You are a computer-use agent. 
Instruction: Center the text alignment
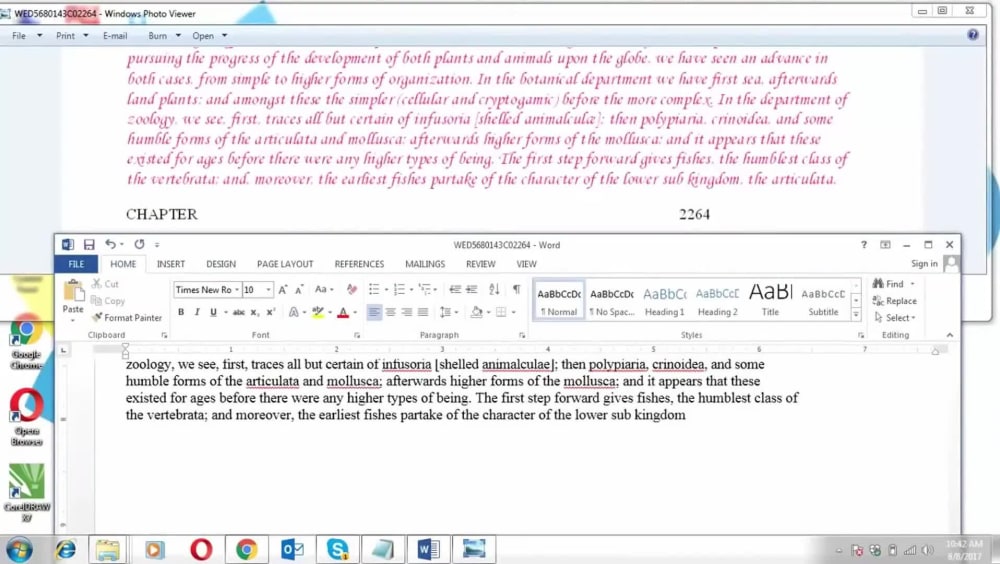(390, 312)
